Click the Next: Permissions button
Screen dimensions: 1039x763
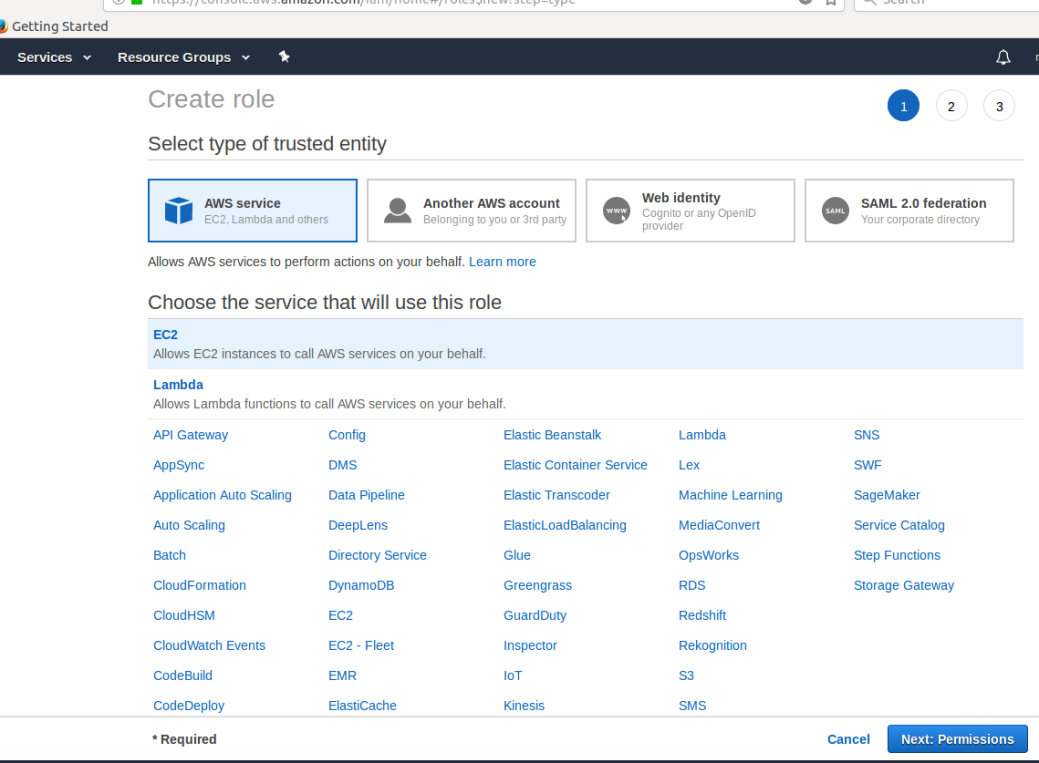(957, 739)
